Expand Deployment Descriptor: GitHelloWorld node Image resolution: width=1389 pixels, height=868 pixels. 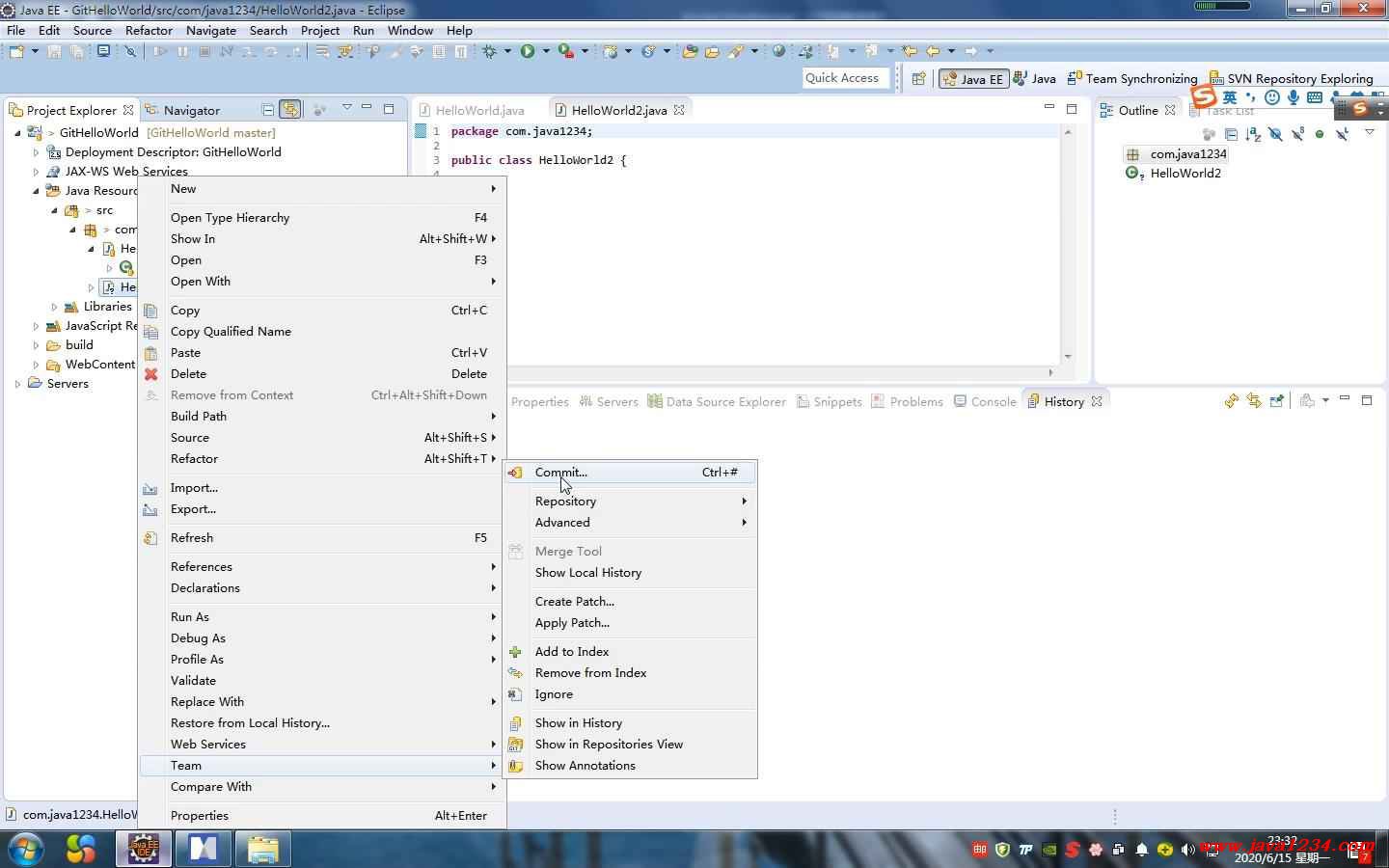coord(36,152)
